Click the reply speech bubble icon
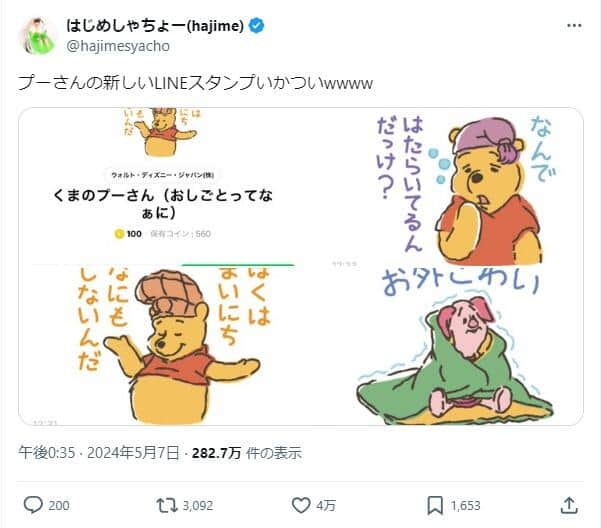 click(x=32, y=505)
